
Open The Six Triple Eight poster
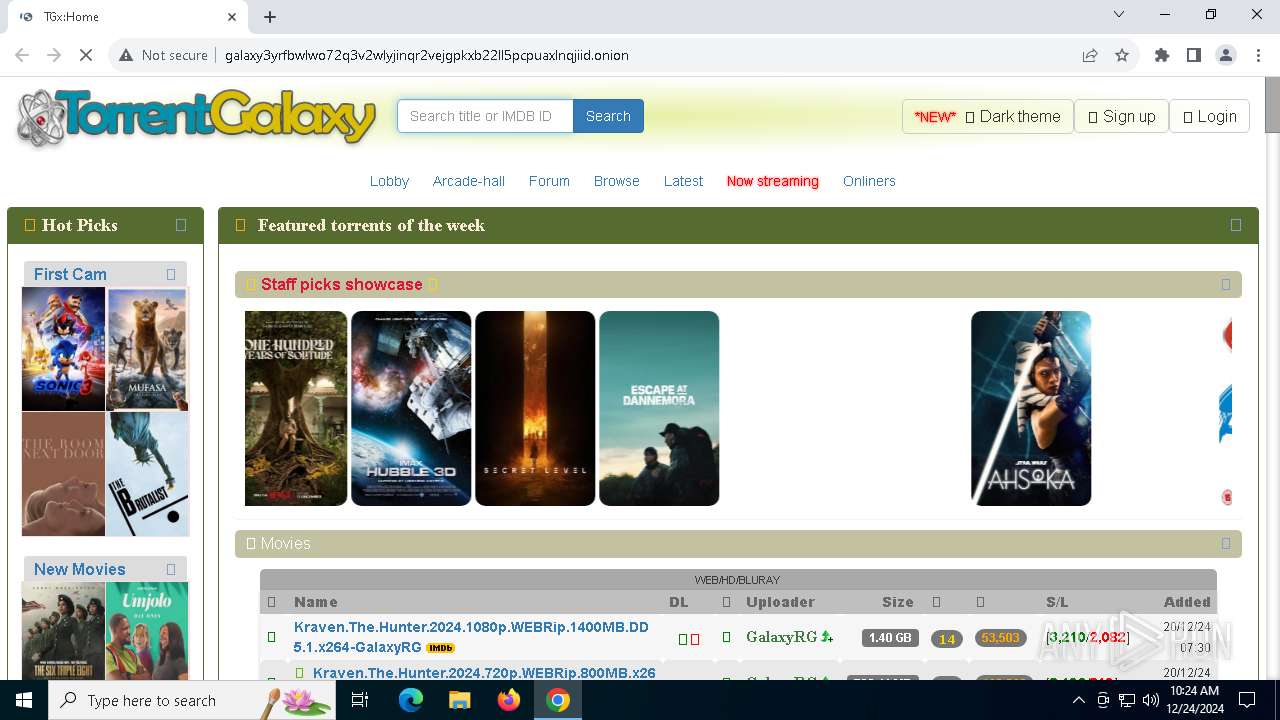coord(63,631)
